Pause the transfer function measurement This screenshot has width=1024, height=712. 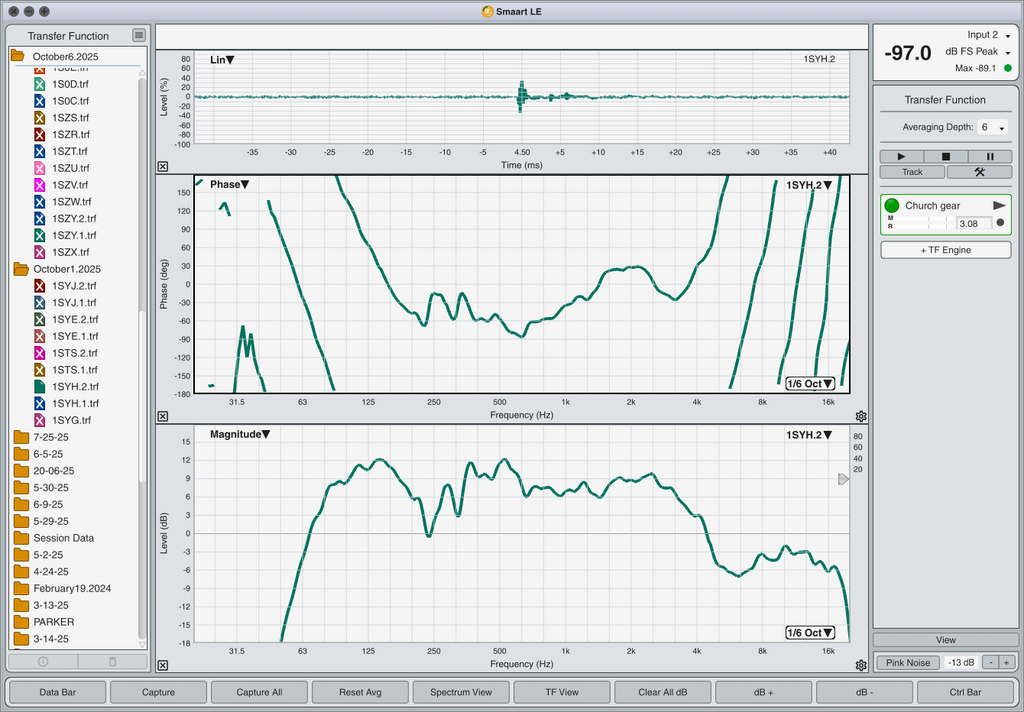pyautogui.click(x=990, y=156)
